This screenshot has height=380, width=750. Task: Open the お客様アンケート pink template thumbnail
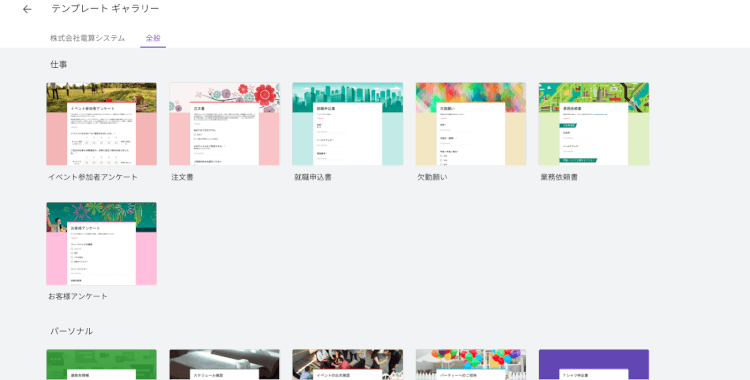pos(101,244)
